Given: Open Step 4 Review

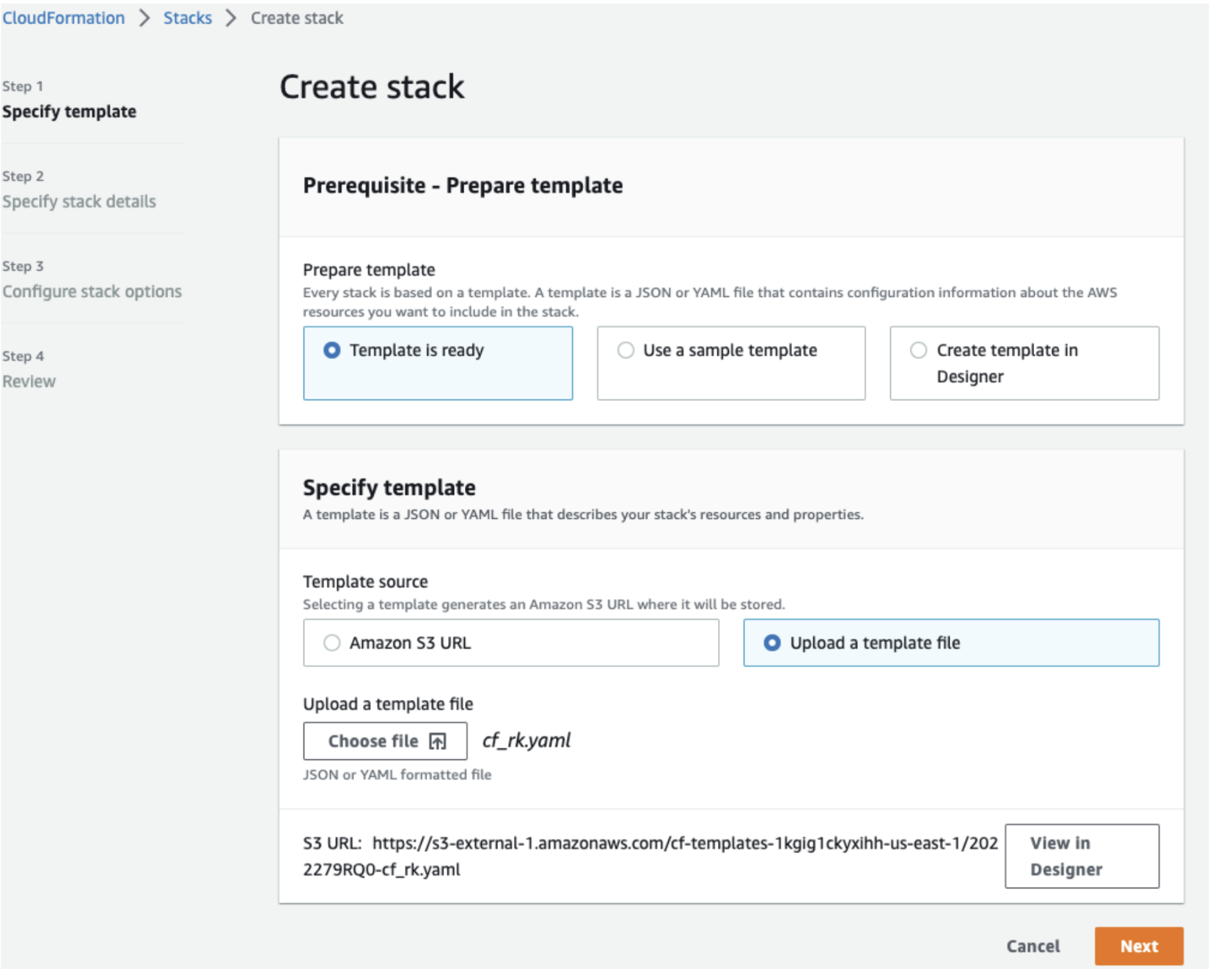Looking at the screenshot, I should click(29, 380).
